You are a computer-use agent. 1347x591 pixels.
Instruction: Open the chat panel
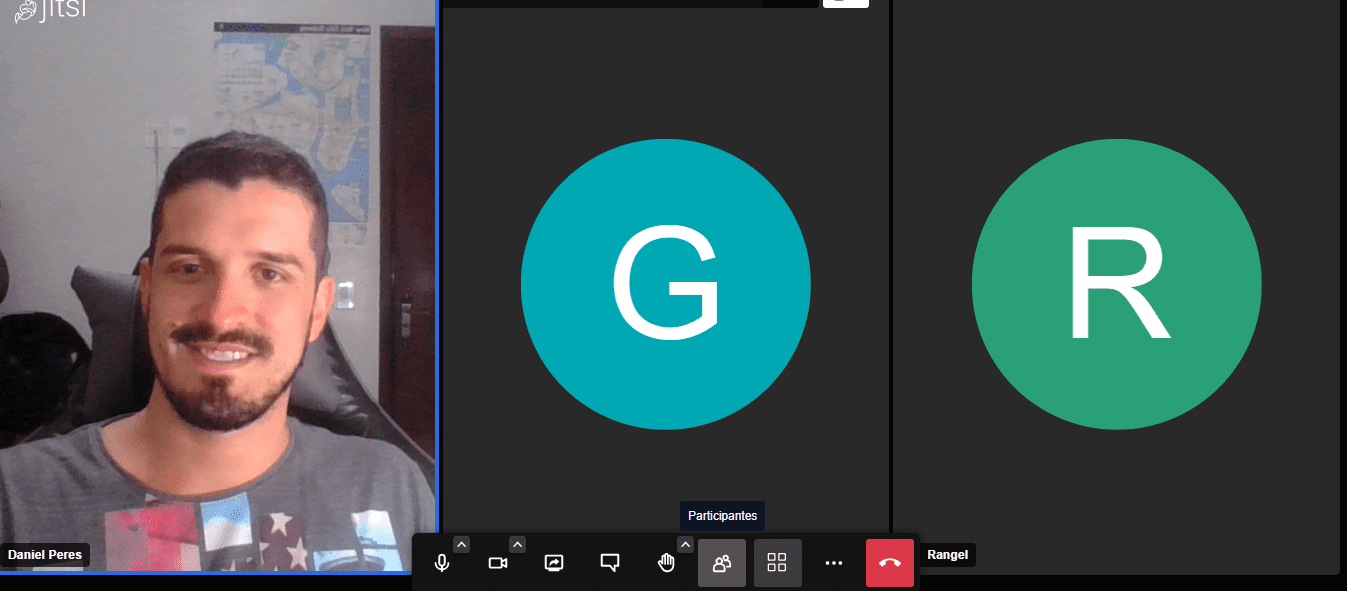(x=610, y=562)
